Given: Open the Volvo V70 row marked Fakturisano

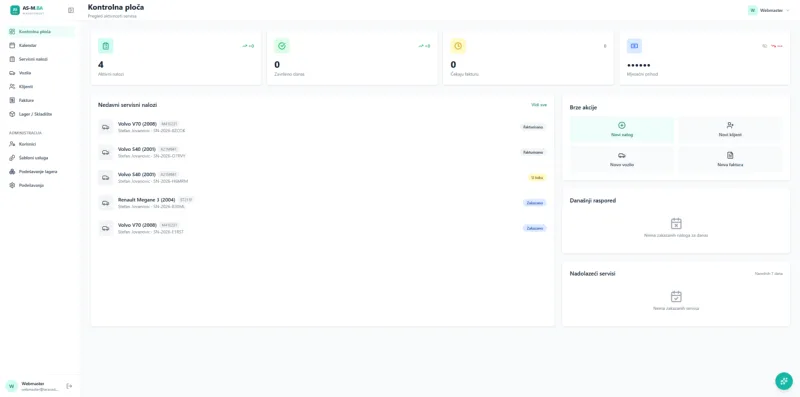Looking at the screenshot, I should [x=322, y=127].
